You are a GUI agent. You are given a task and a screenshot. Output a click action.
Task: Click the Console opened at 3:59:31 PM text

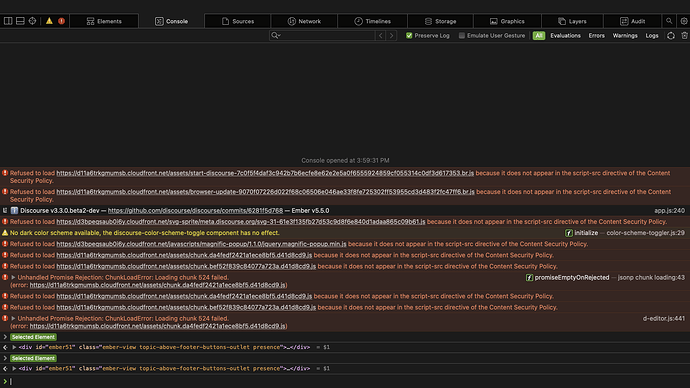(345, 161)
